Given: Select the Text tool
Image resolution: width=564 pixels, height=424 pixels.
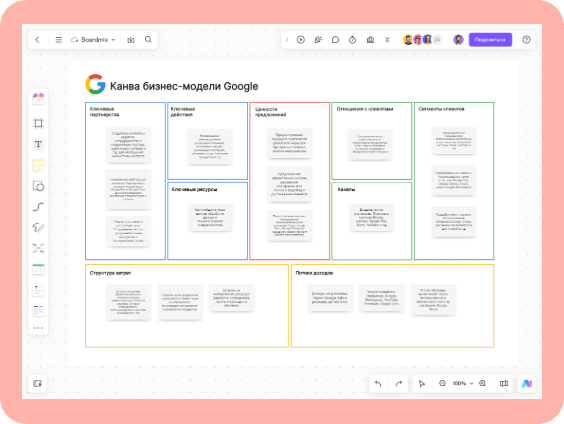Looking at the screenshot, I should click(38, 144).
